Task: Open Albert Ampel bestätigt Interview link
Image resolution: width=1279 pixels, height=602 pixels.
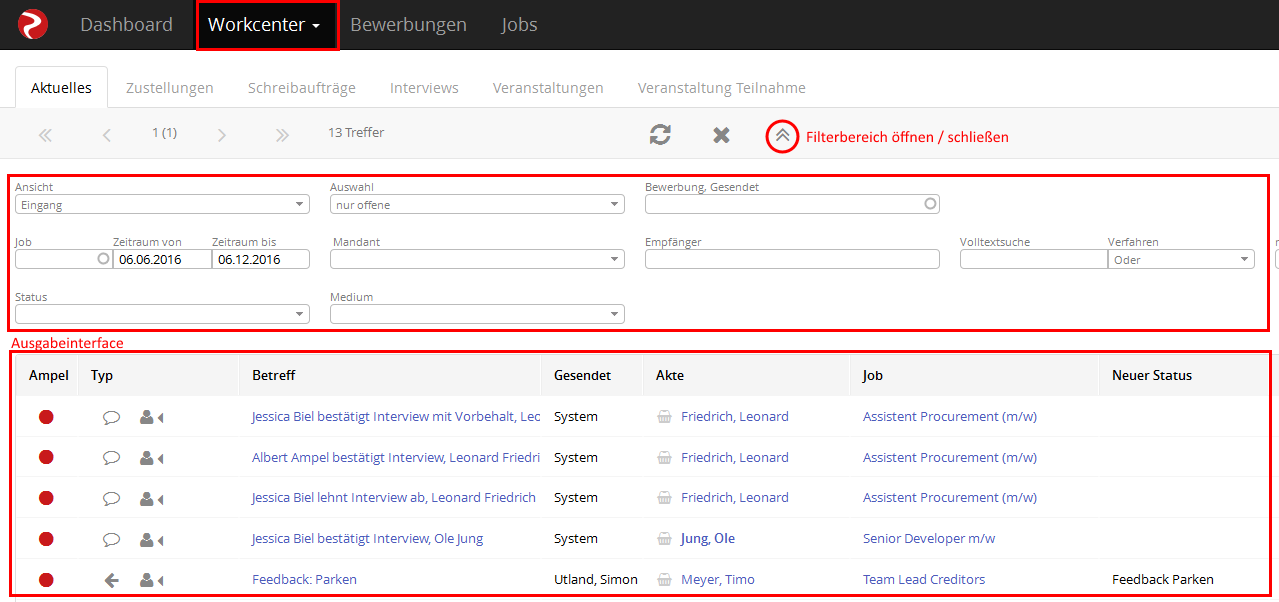Action: click(x=396, y=458)
